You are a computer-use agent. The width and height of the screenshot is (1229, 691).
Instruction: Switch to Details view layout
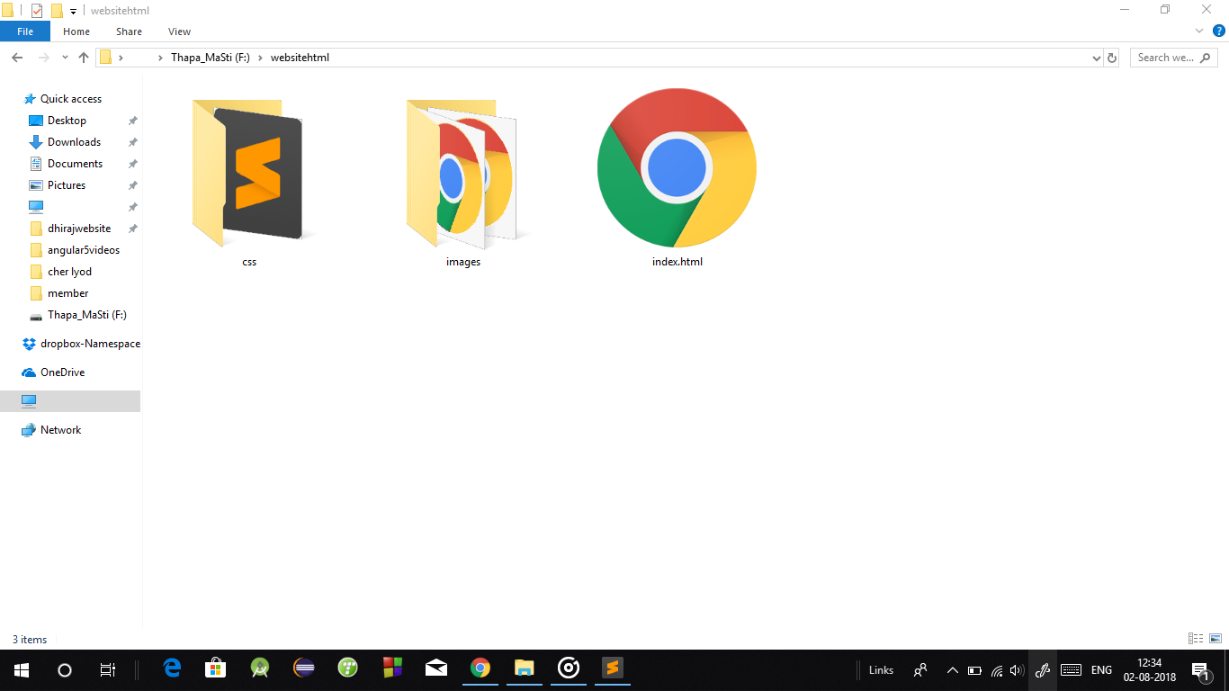point(1195,639)
